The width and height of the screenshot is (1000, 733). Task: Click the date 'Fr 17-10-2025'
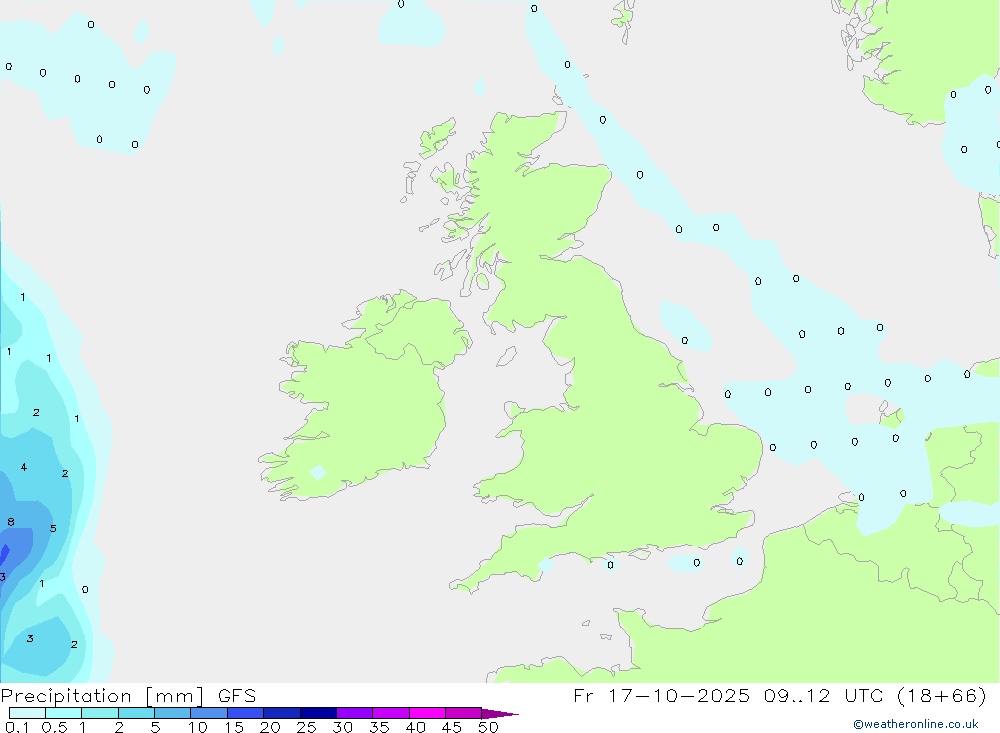[x=661, y=695]
